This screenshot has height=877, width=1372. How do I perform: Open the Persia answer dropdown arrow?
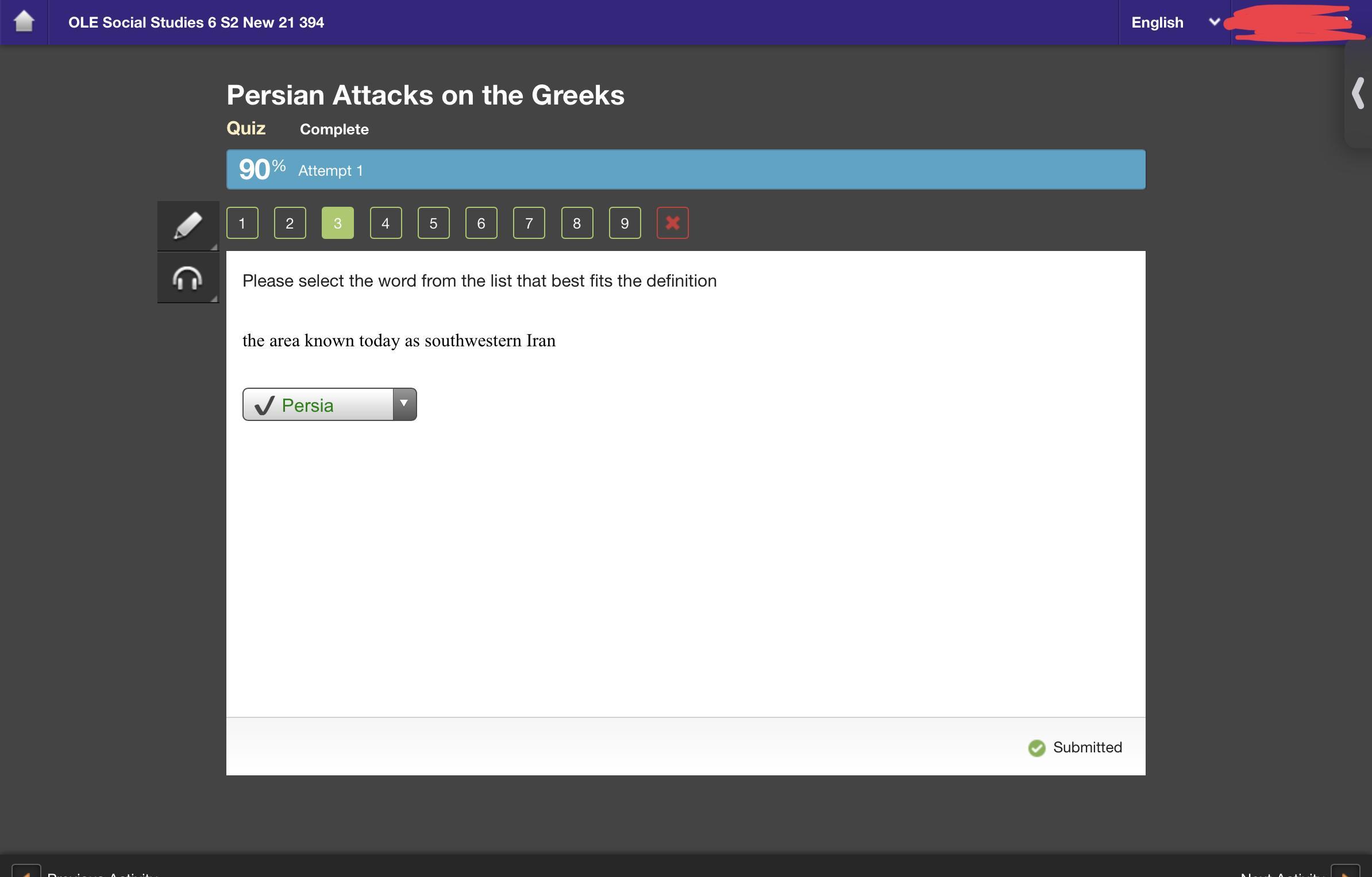coord(404,404)
